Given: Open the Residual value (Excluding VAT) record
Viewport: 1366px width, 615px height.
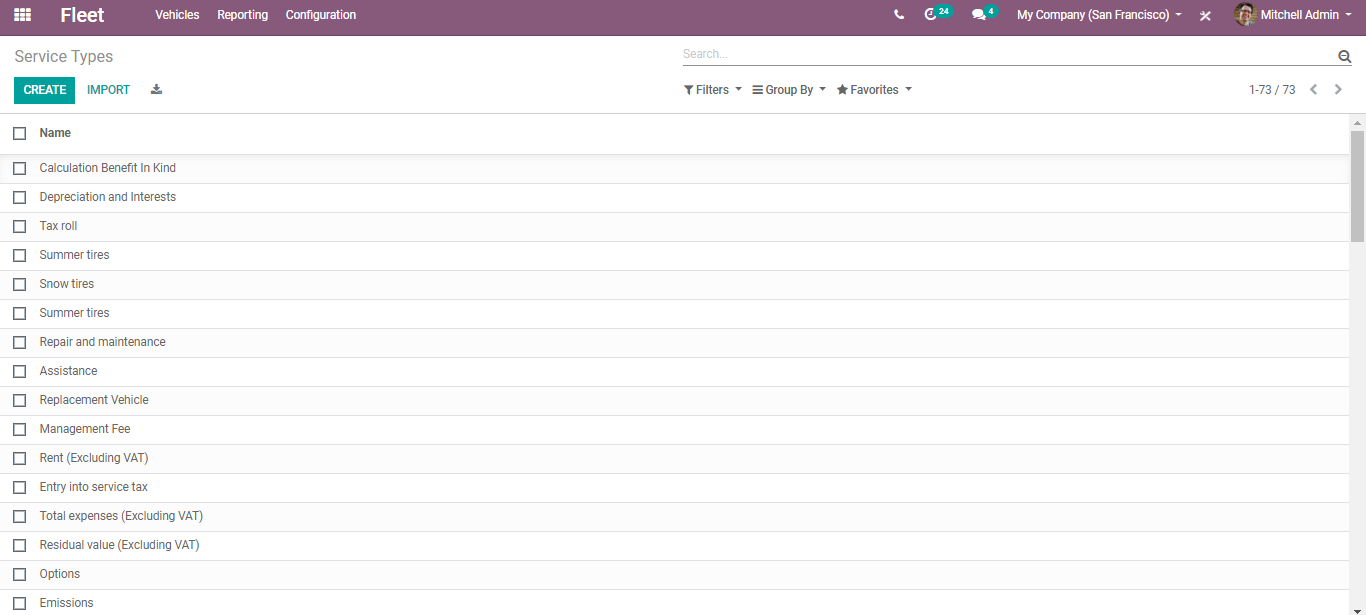Looking at the screenshot, I should tap(120, 545).
